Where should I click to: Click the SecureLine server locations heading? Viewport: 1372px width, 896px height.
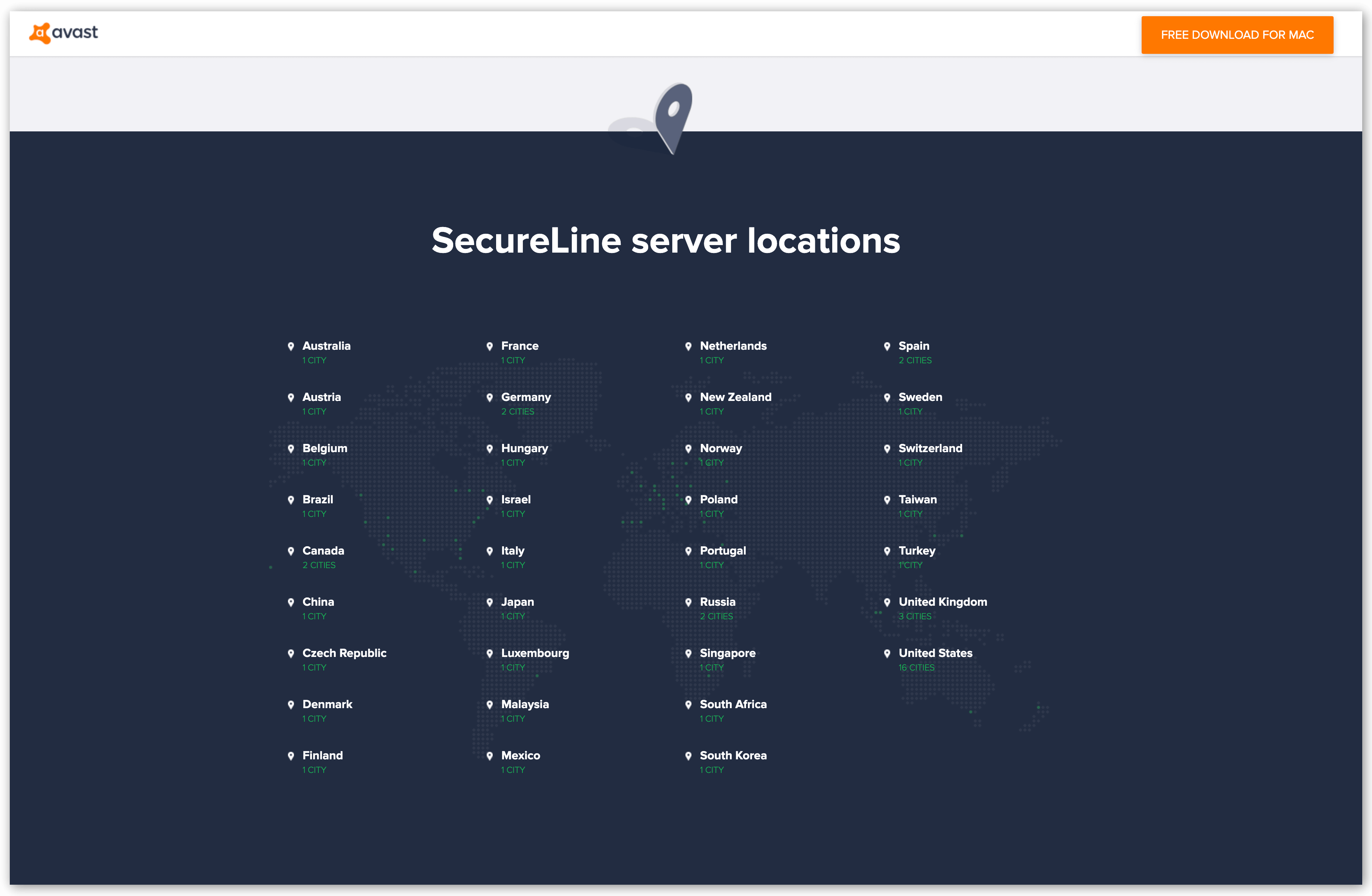666,241
